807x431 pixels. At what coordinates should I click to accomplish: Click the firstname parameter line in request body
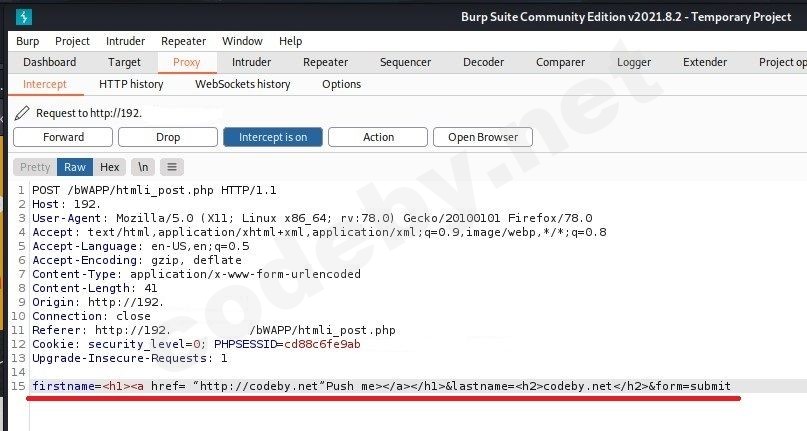coord(381,386)
